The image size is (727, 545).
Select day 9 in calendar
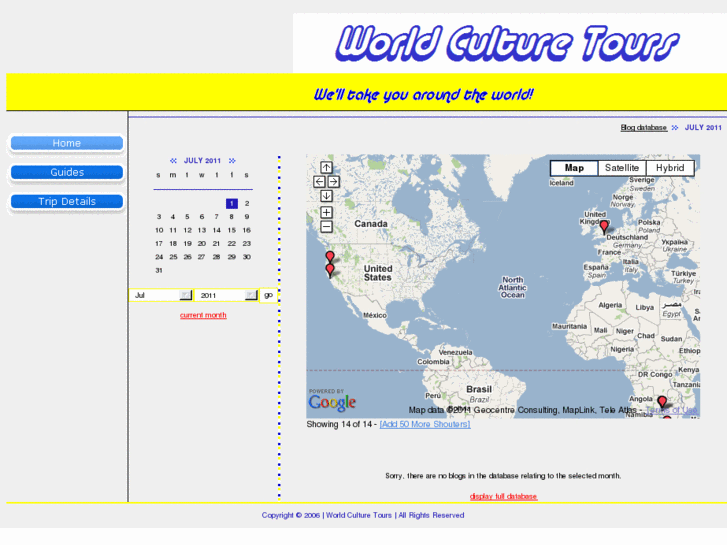pyautogui.click(x=247, y=217)
